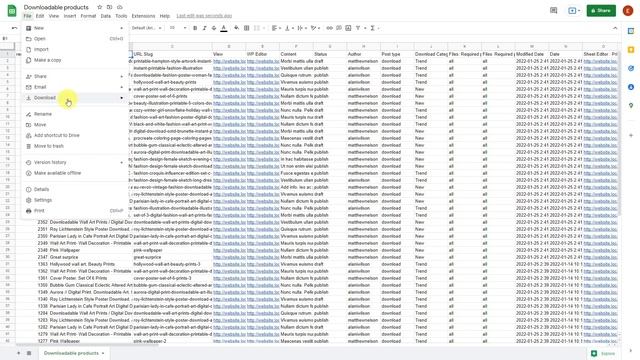The image size is (640, 360).
Task: Select the Download menu entry
Action: pyautogui.click(x=74, y=98)
